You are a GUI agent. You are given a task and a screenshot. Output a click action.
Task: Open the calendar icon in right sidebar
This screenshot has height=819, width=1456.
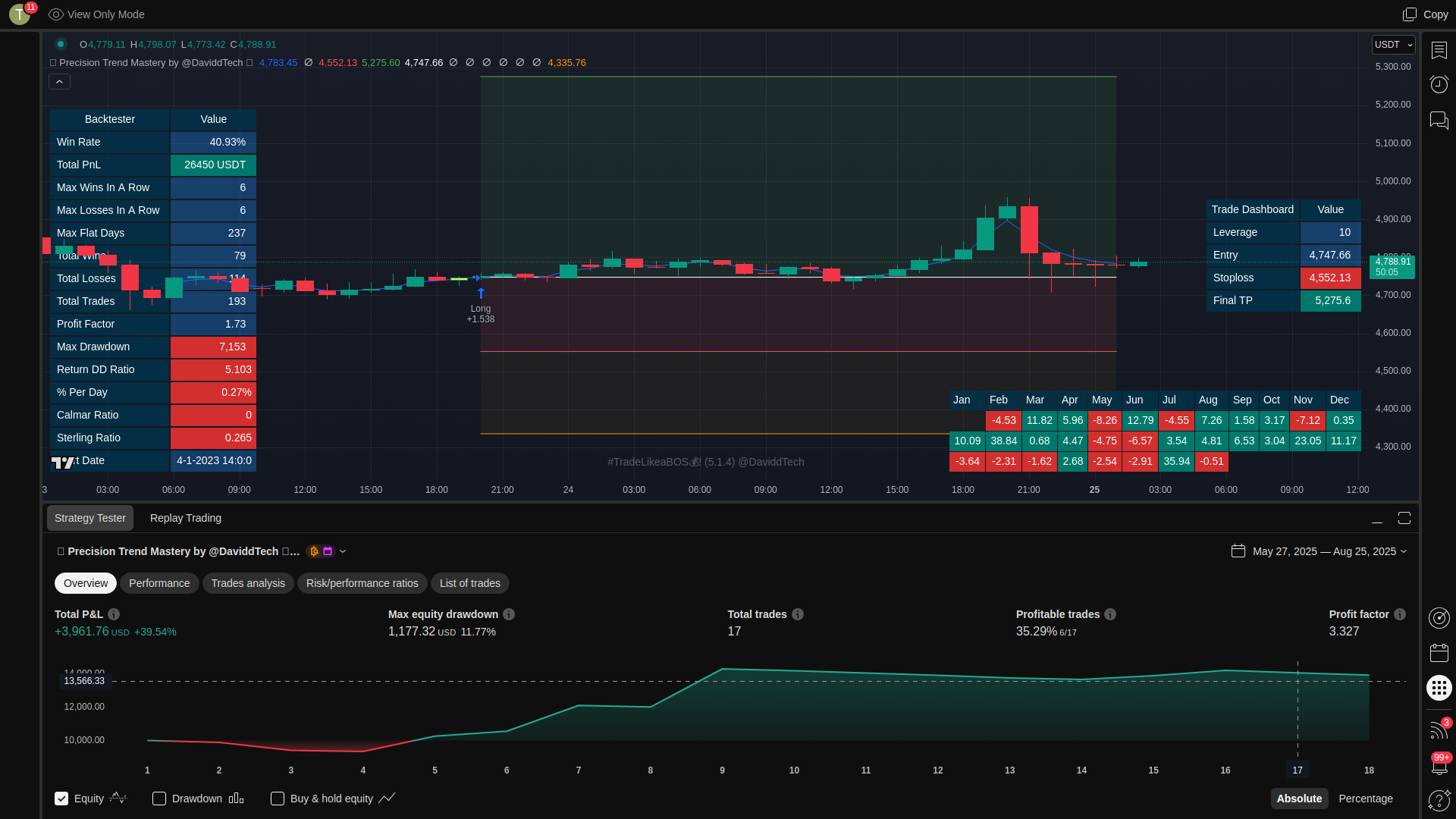1439,653
